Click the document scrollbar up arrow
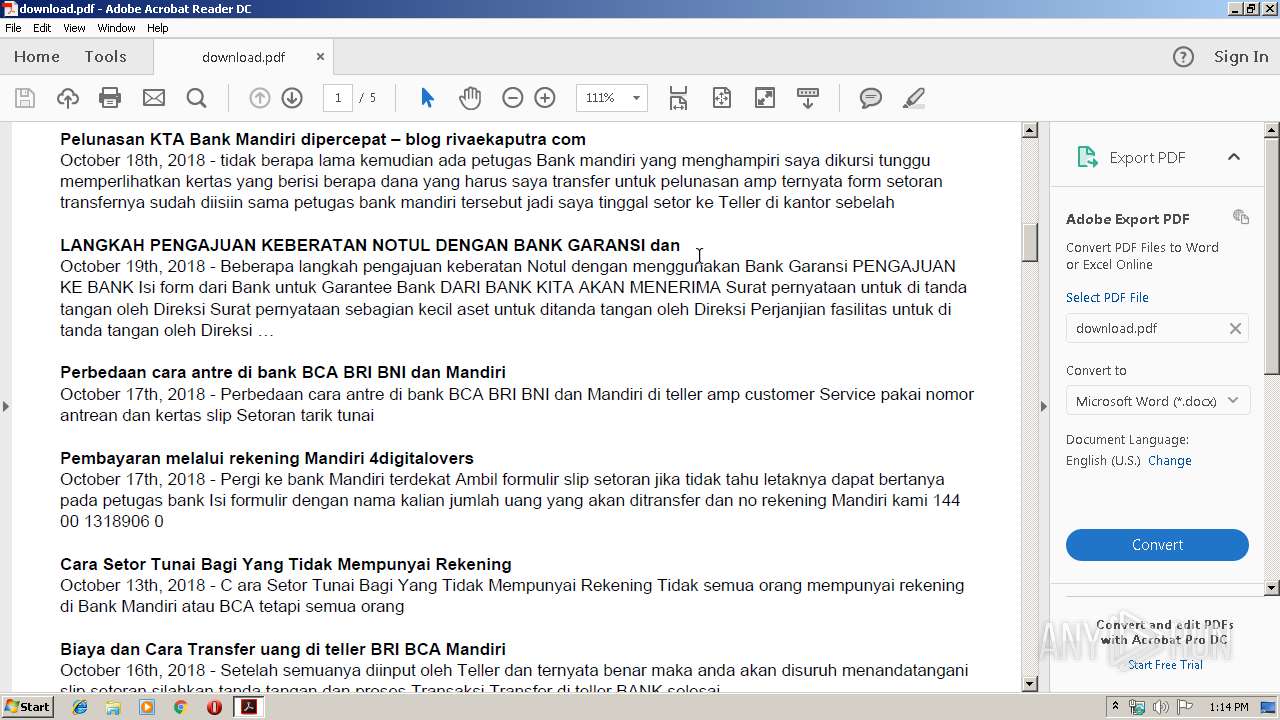The image size is (1280, 720). 1029,130
